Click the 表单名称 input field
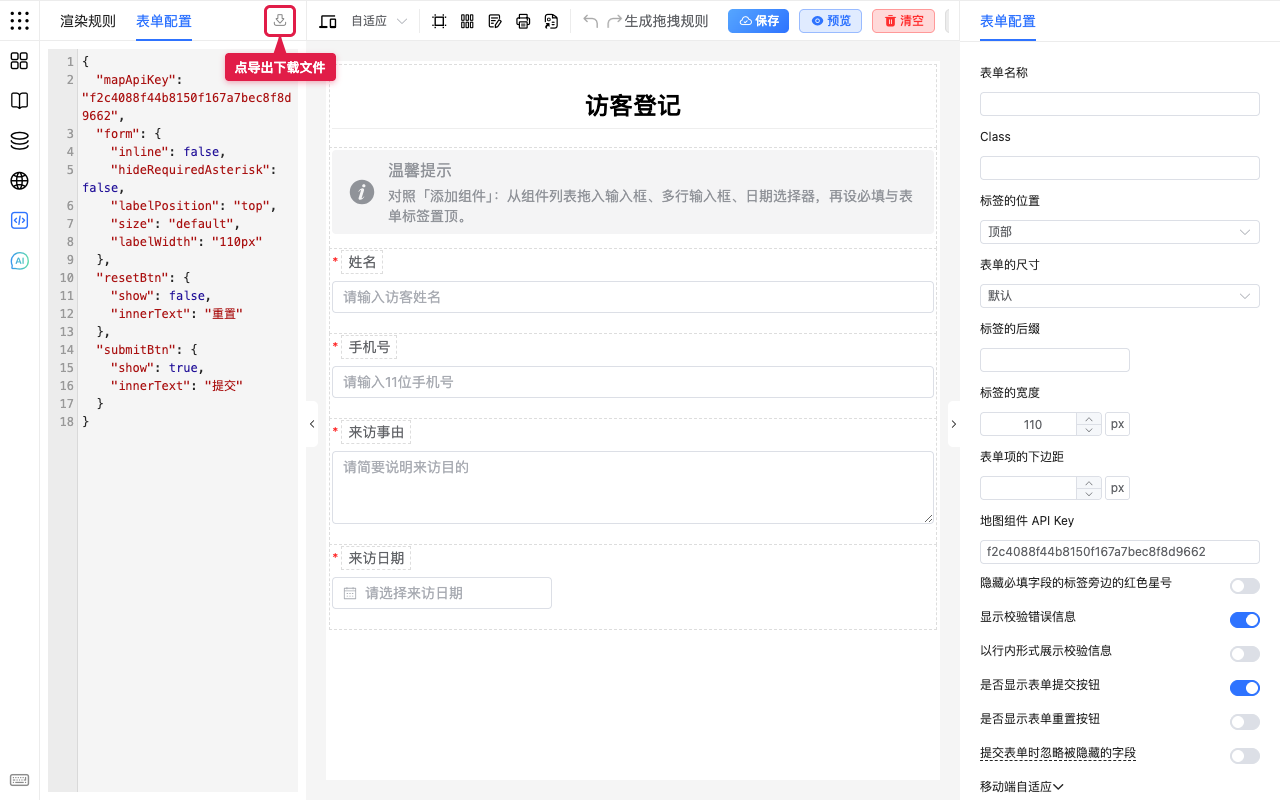Viewport: 1280px width, 800px height. tap(1119, 104)
